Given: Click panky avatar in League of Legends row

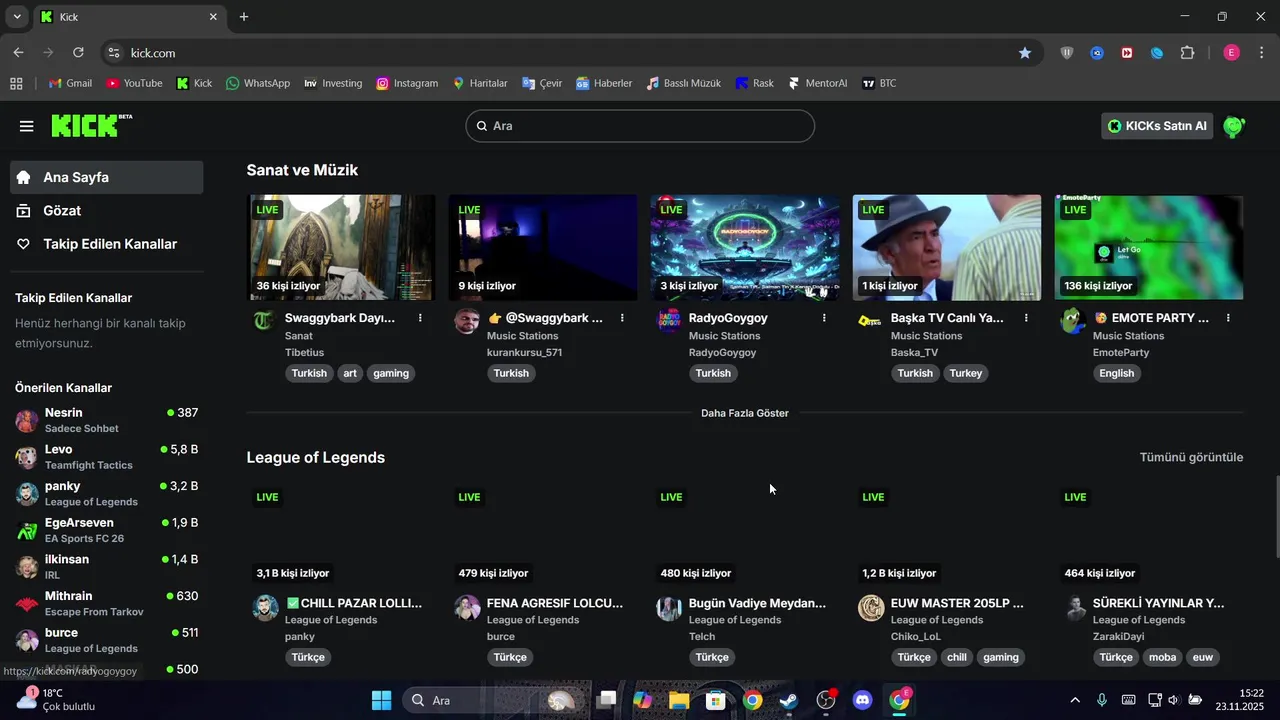Looking at the screenshot, I should pos(265,608).
